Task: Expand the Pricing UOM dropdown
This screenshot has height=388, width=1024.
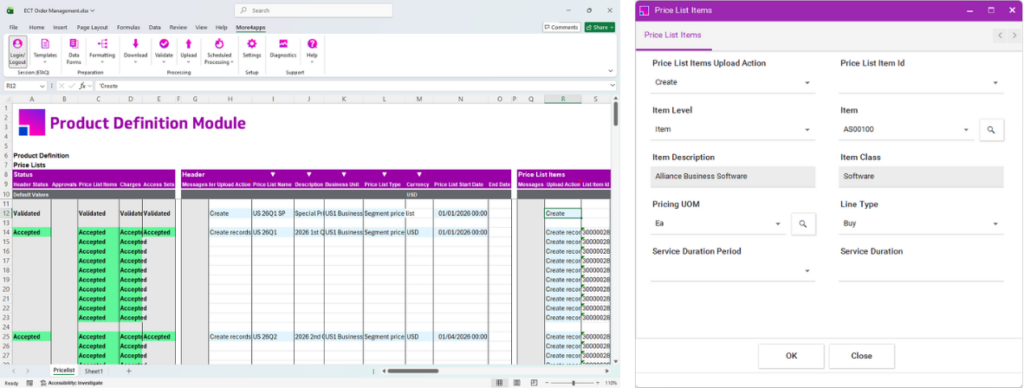Action: 778,223
